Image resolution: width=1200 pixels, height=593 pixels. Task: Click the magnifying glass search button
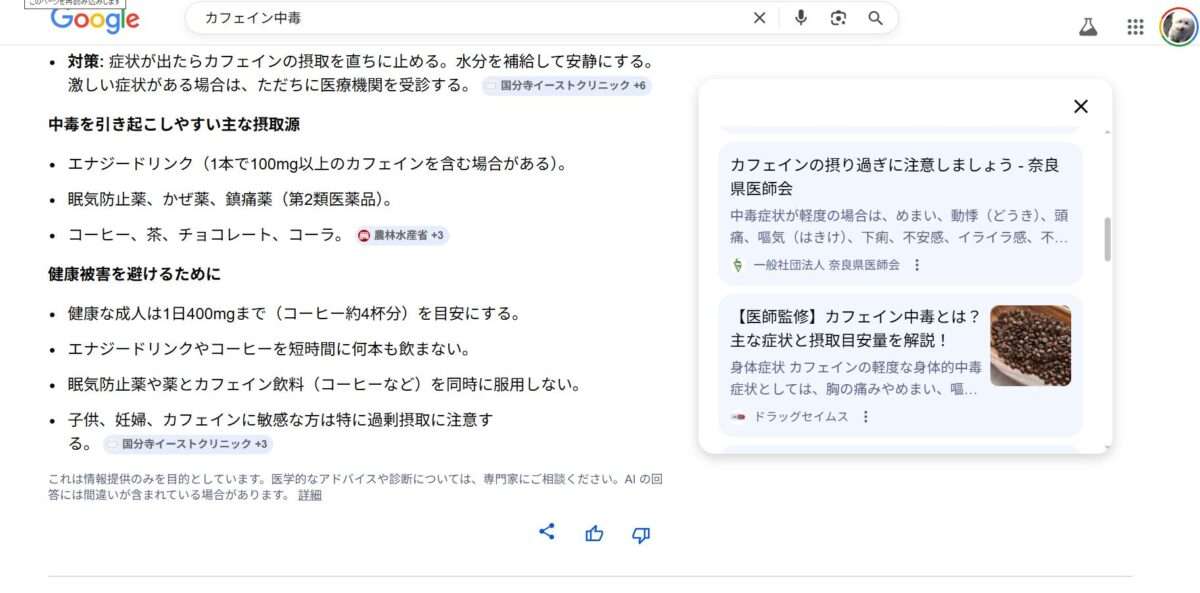875,18
